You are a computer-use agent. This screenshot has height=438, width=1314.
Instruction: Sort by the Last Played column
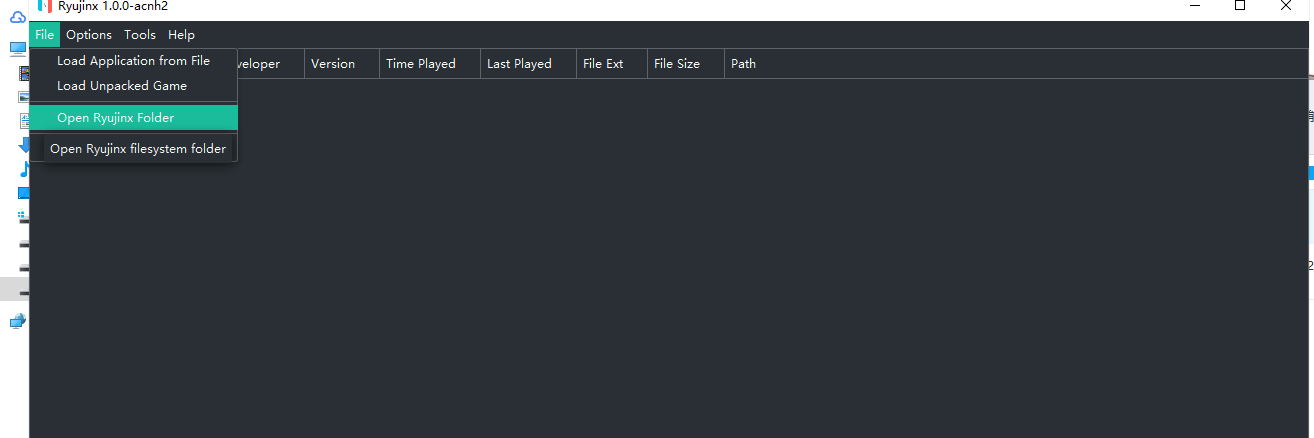point(528,64)
